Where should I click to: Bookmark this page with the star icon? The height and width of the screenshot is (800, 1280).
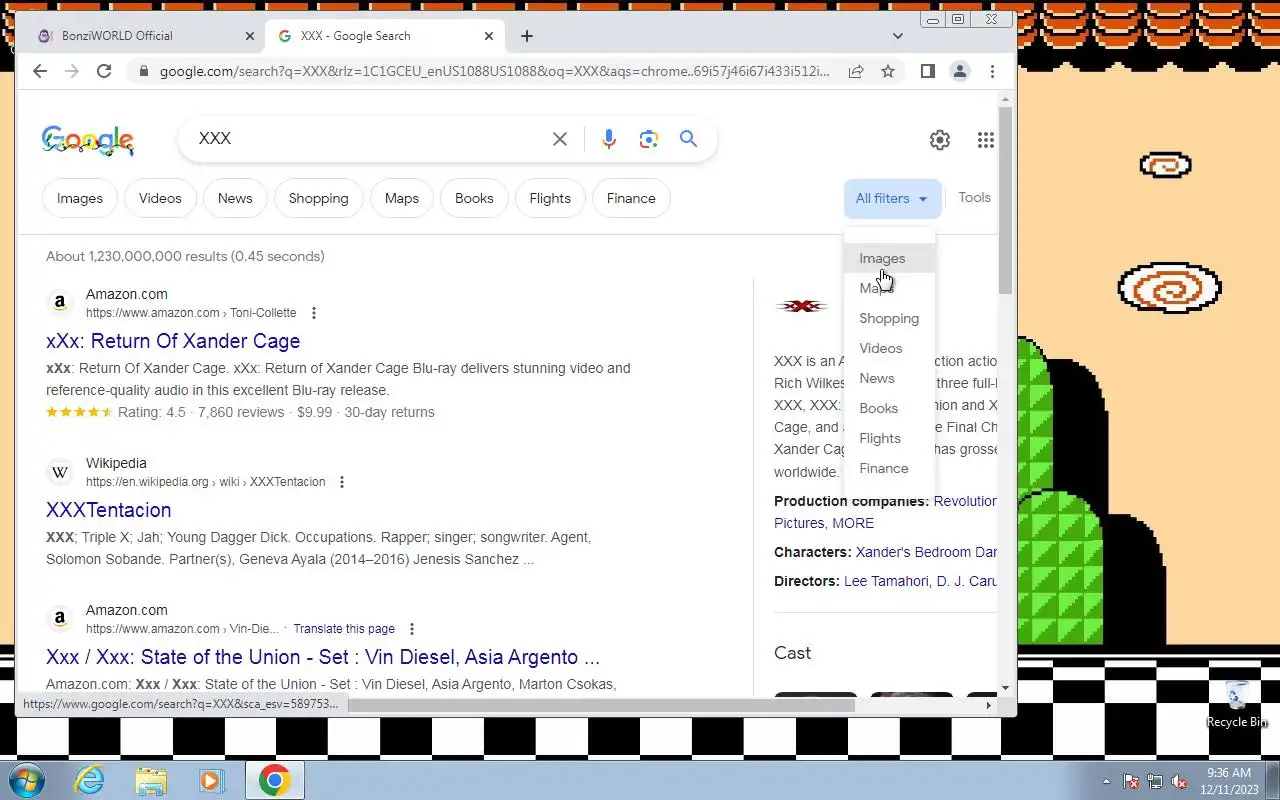click(x=888, y=71)
